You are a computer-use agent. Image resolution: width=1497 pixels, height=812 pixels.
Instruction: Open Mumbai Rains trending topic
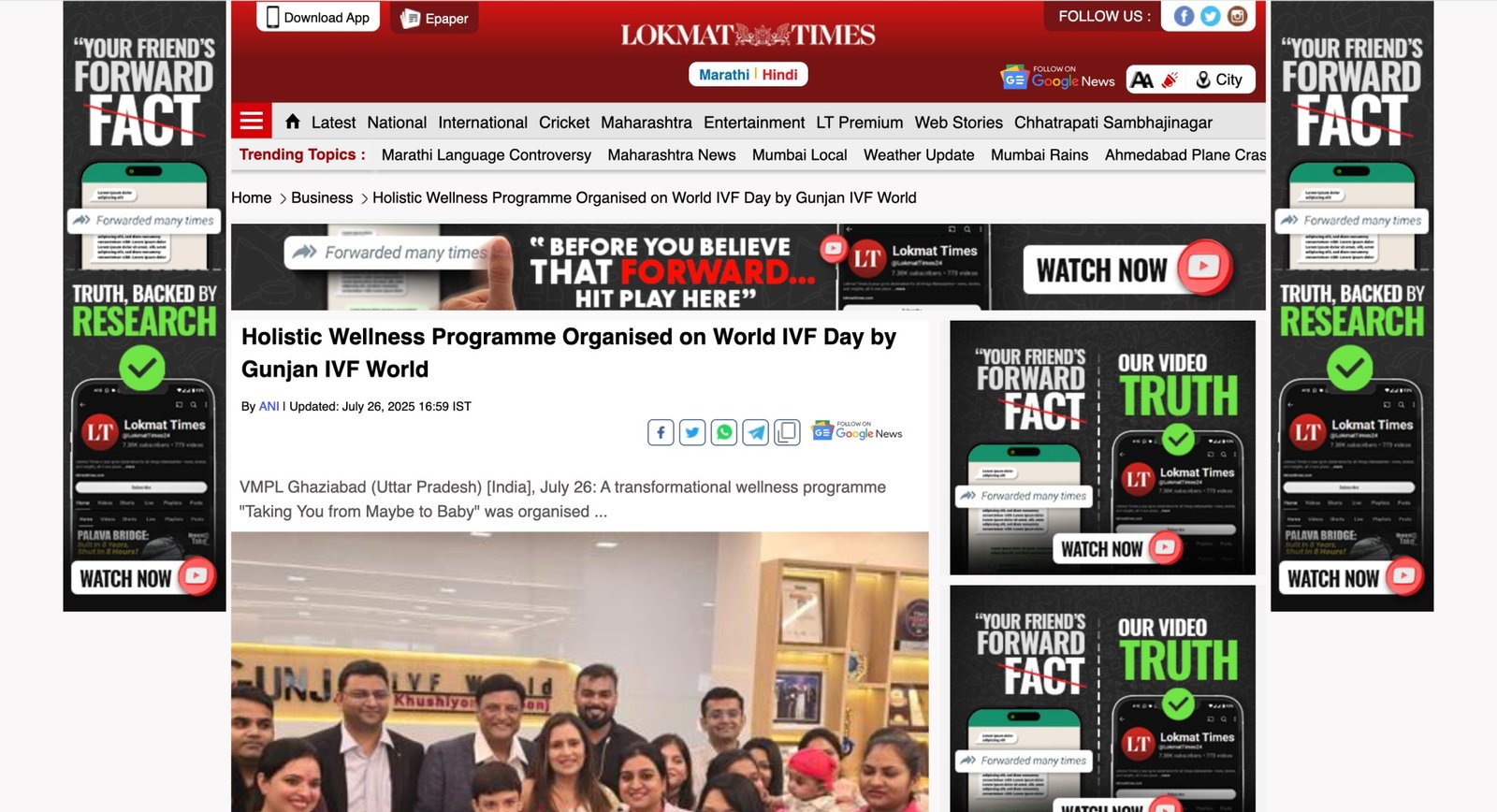tap(1039, 155)
